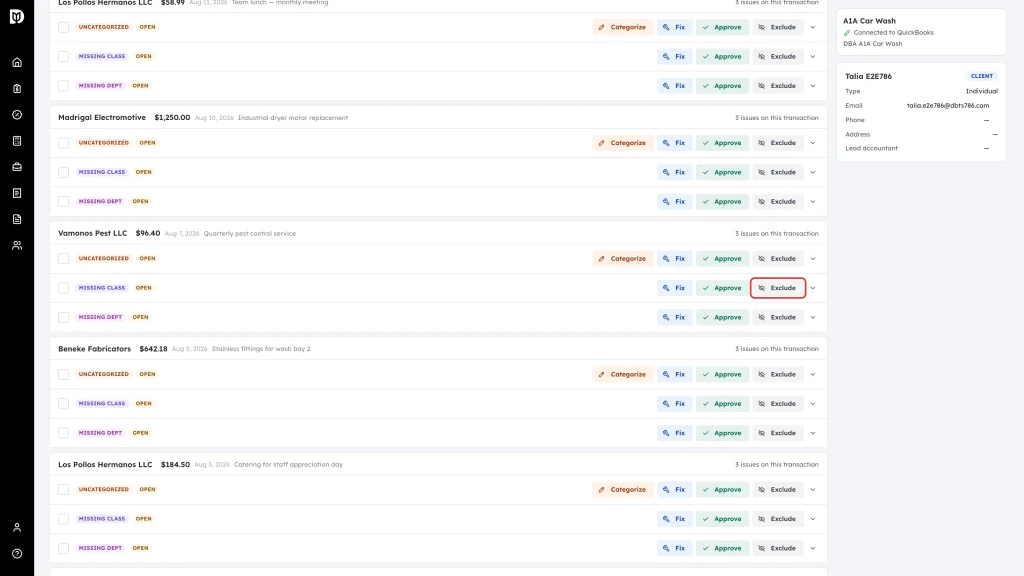This screenshot has height=576, width=1024.
Task: Click the Beneke Fabricators vendor name
Action: tap(95, 349)
